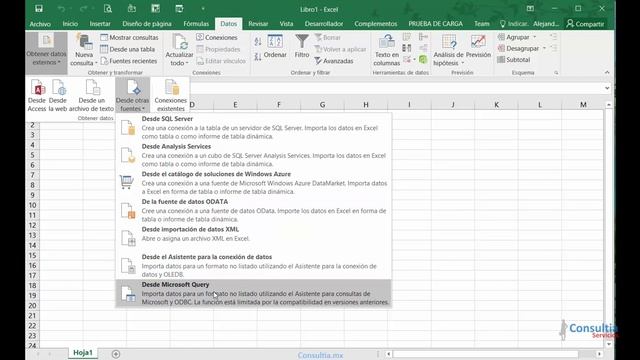
Task: Open Análisis de hipótesis dropdown
Action: click(x=448, y=51)
